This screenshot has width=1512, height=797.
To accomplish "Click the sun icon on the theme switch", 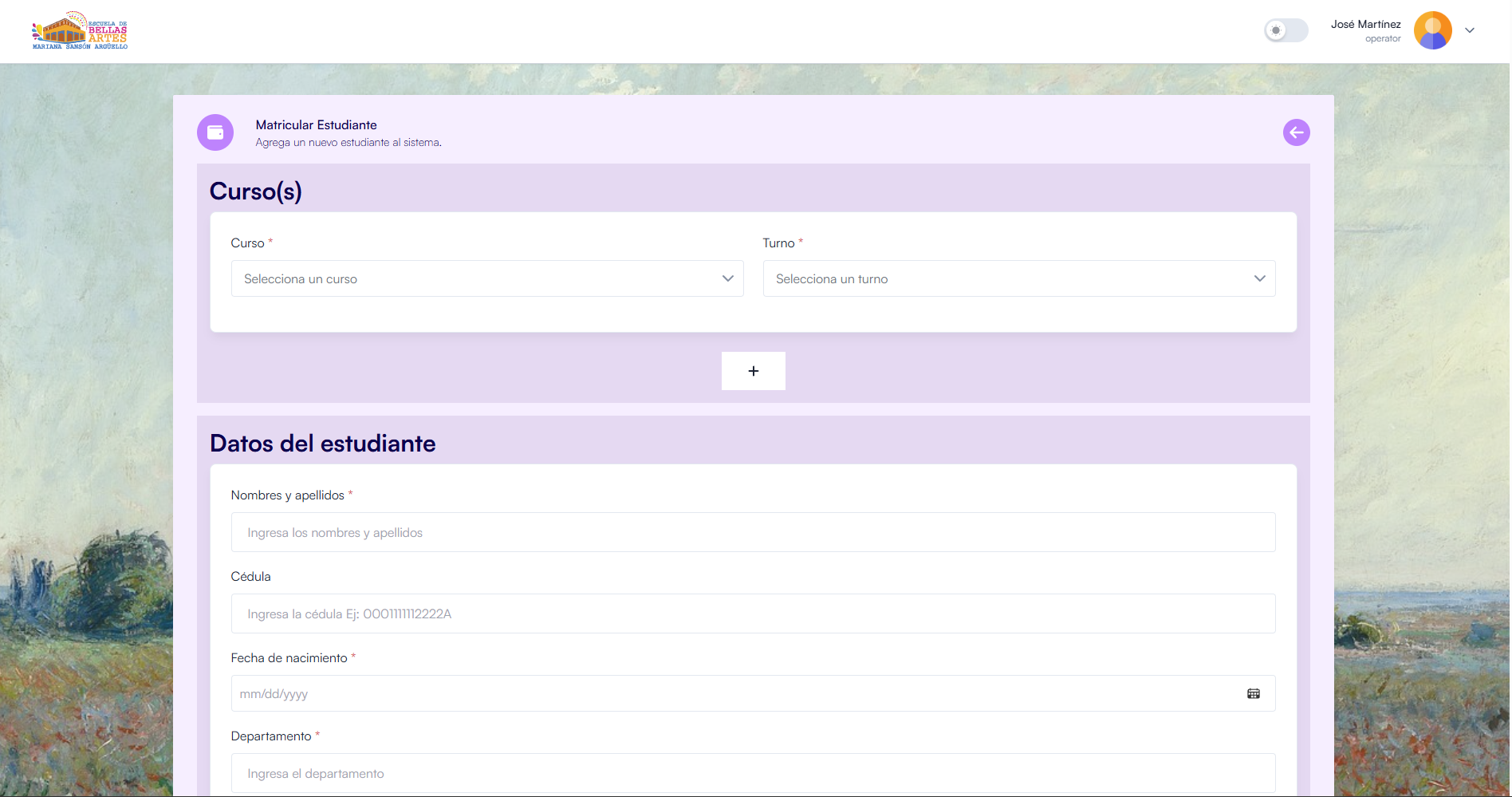I will 1278,30.
